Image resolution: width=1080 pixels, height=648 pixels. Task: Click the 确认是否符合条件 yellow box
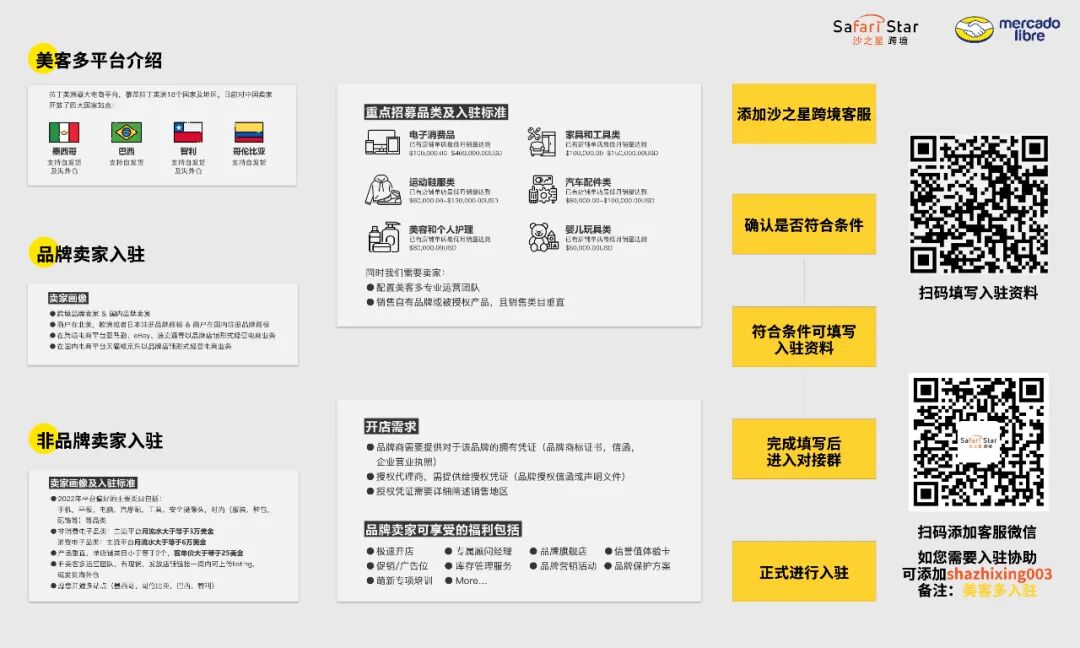804,224
